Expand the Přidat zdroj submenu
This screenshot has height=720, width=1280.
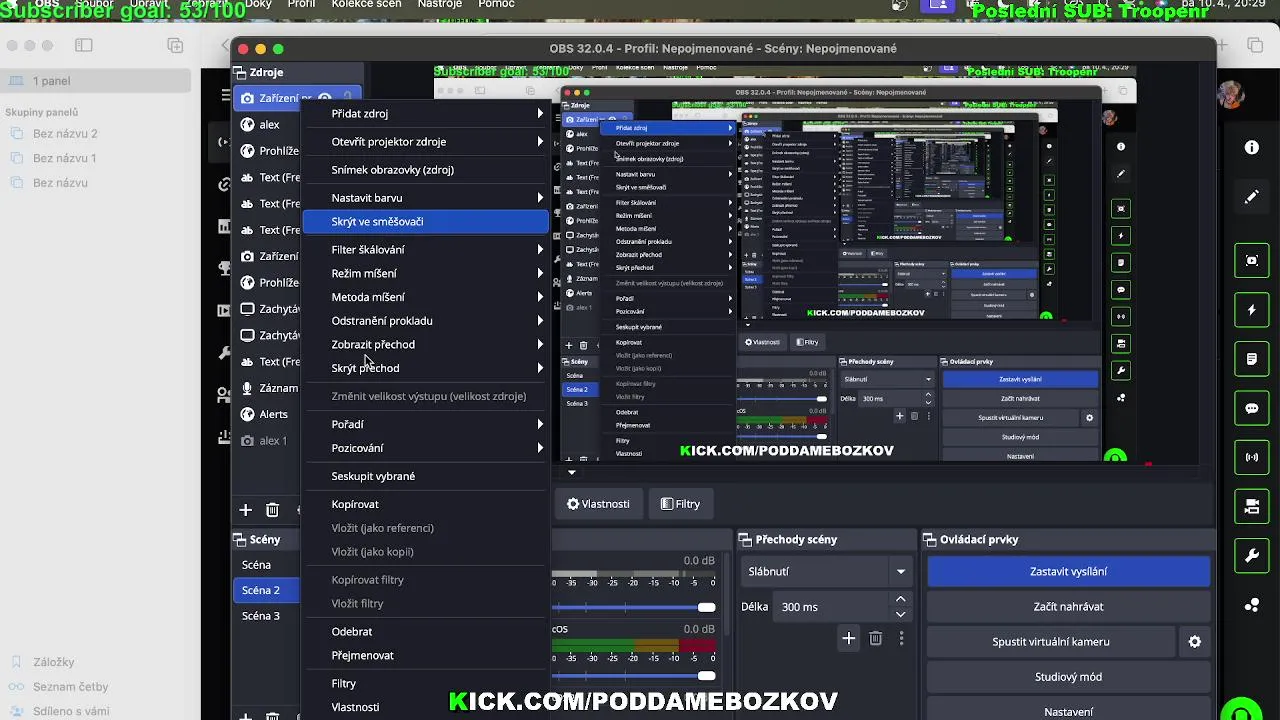[x=425, y=113]
